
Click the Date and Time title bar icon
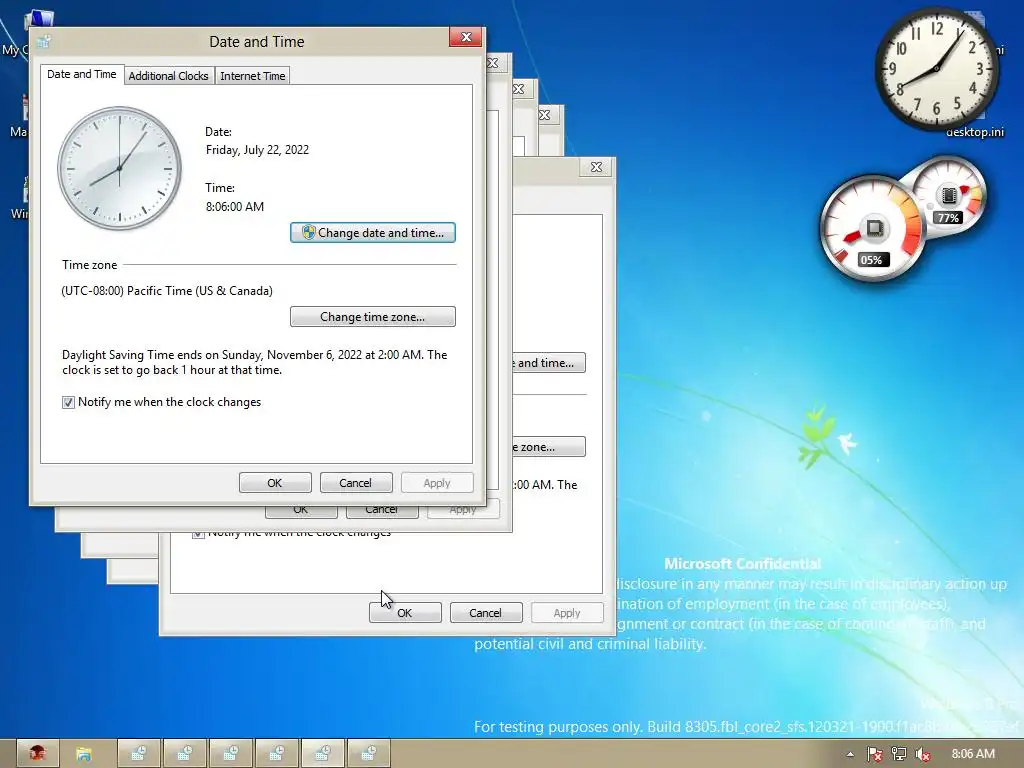click(44, 41)
